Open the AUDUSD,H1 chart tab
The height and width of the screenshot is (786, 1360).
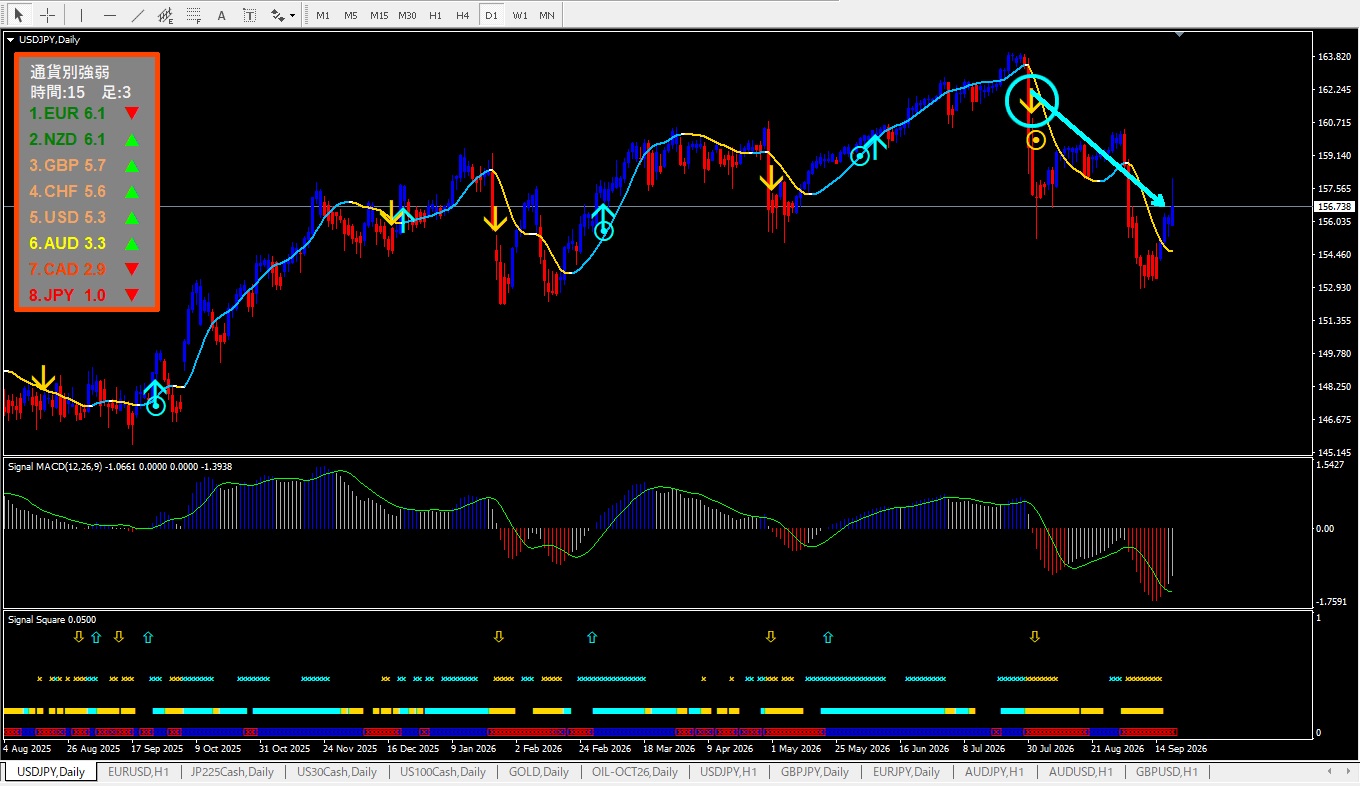[x=1080, y=772]
